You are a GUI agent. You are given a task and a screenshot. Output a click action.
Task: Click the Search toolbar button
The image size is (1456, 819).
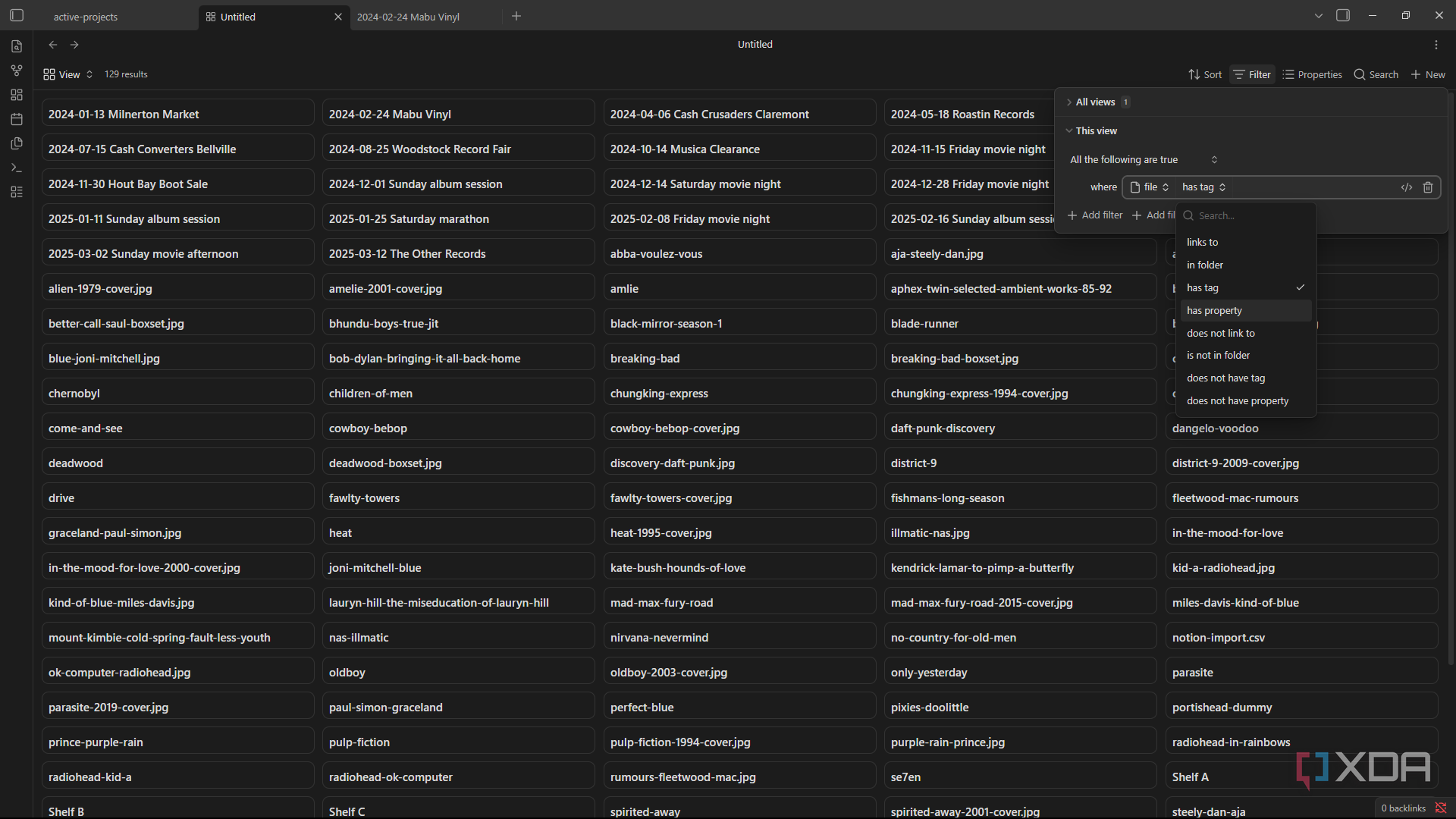click(x=1376, y=74)
